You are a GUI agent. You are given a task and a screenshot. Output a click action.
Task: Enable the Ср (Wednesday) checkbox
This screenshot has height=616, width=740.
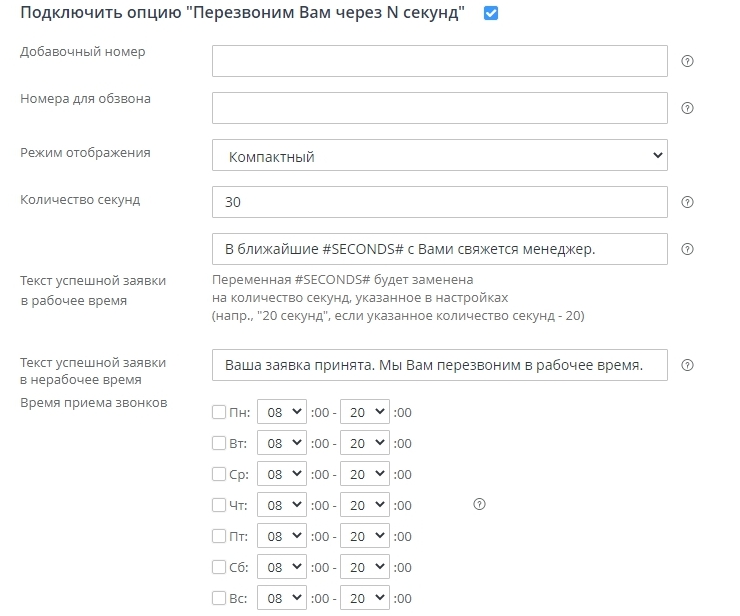(219, 474)
